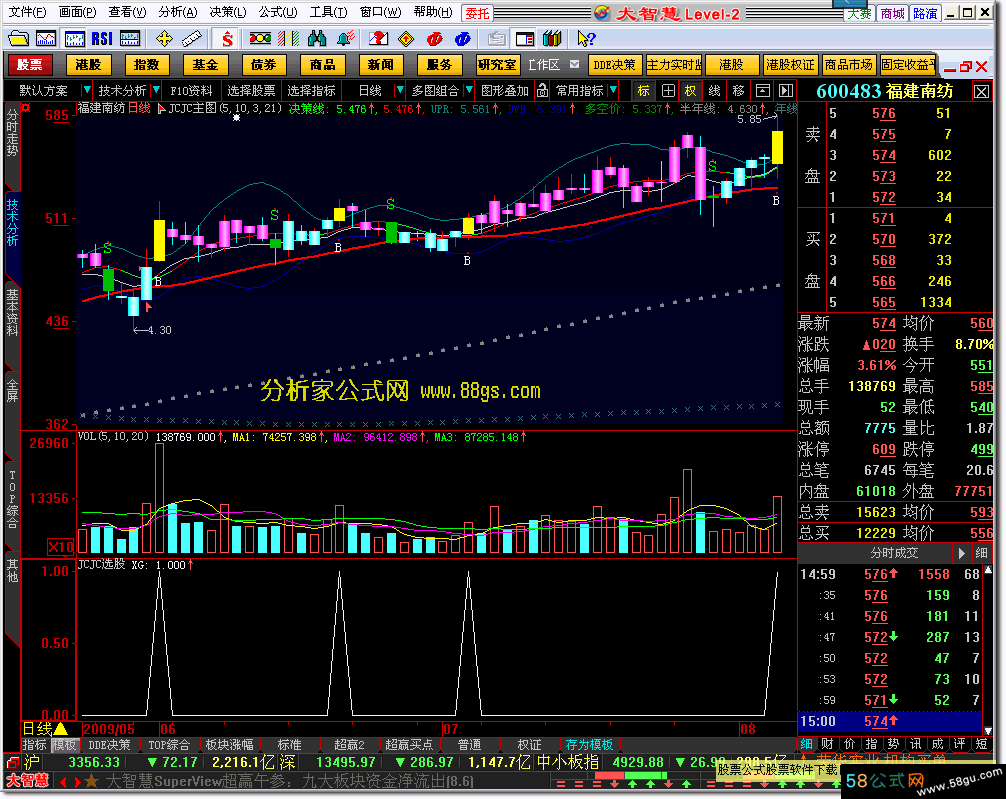Toggle the 细 detail button beside 分时成交
The image size is (1006, 799).
982,553
